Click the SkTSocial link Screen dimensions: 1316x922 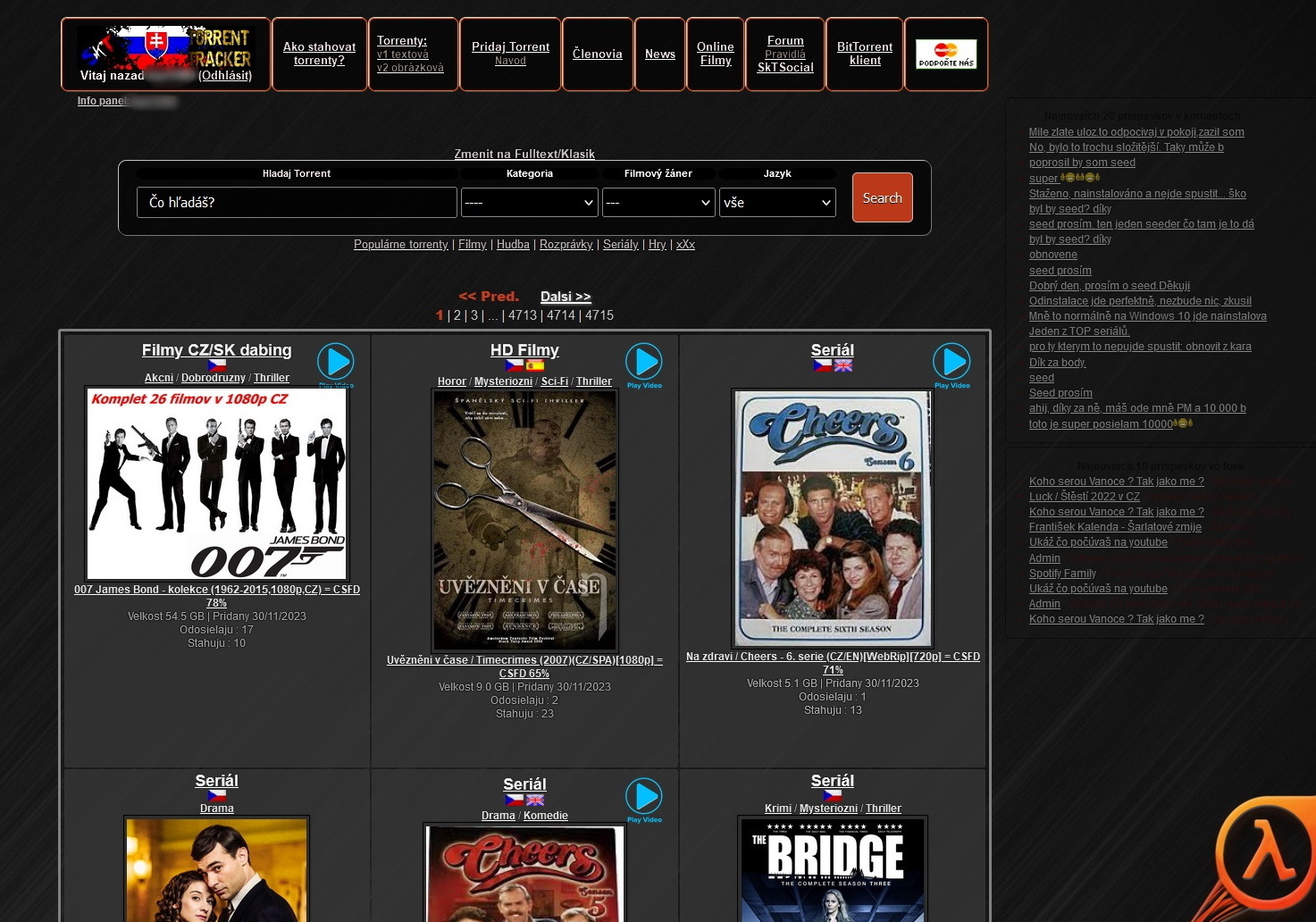(x=785, y=67)
